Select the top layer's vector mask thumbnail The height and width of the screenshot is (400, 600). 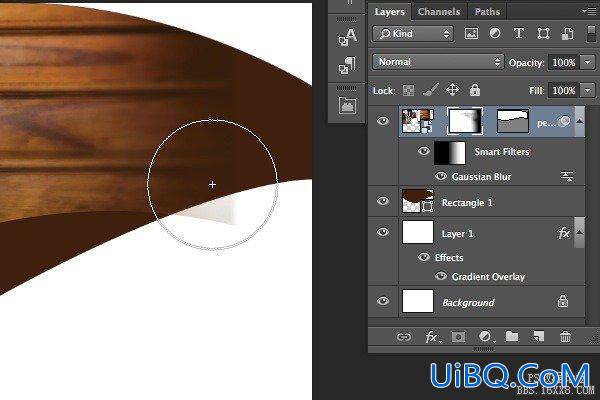click(x=513, y=121)
